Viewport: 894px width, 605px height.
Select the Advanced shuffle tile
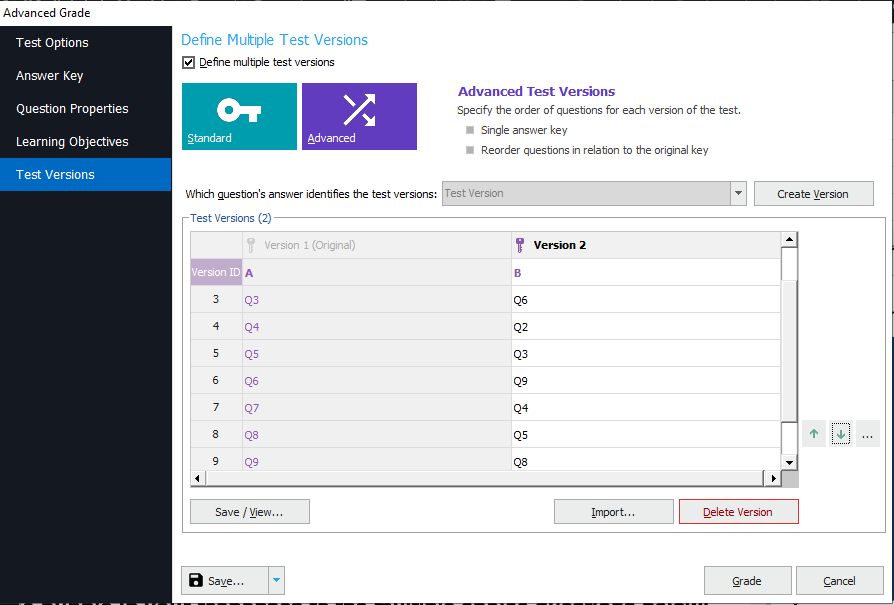point(359,116)
